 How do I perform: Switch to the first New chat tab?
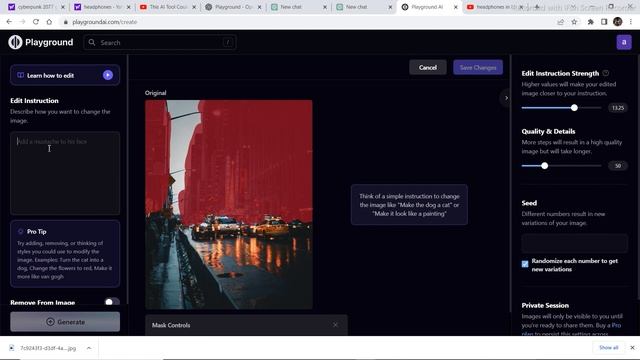coord(298,7)
